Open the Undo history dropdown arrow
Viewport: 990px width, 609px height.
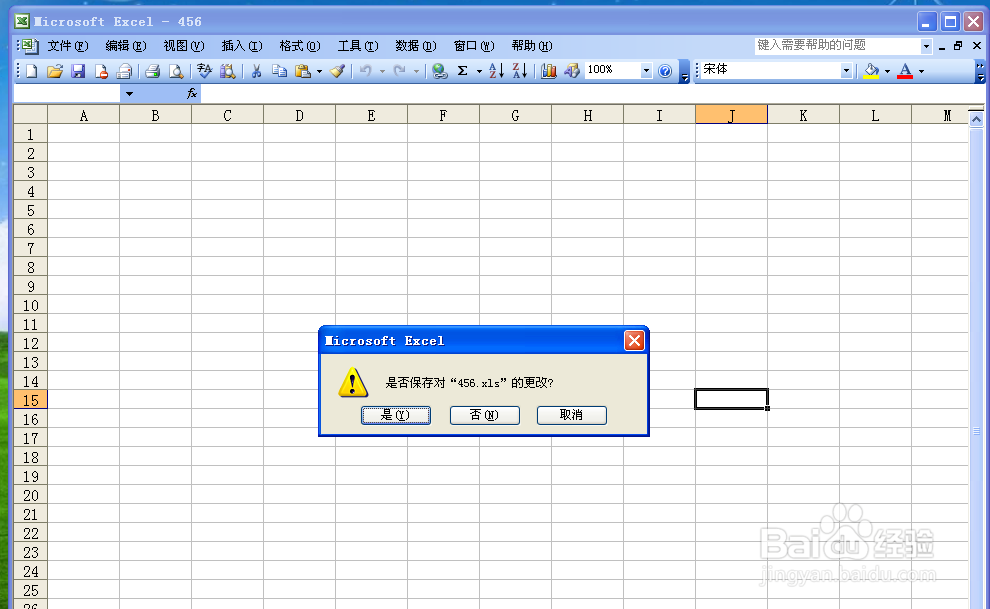(382, 71)
